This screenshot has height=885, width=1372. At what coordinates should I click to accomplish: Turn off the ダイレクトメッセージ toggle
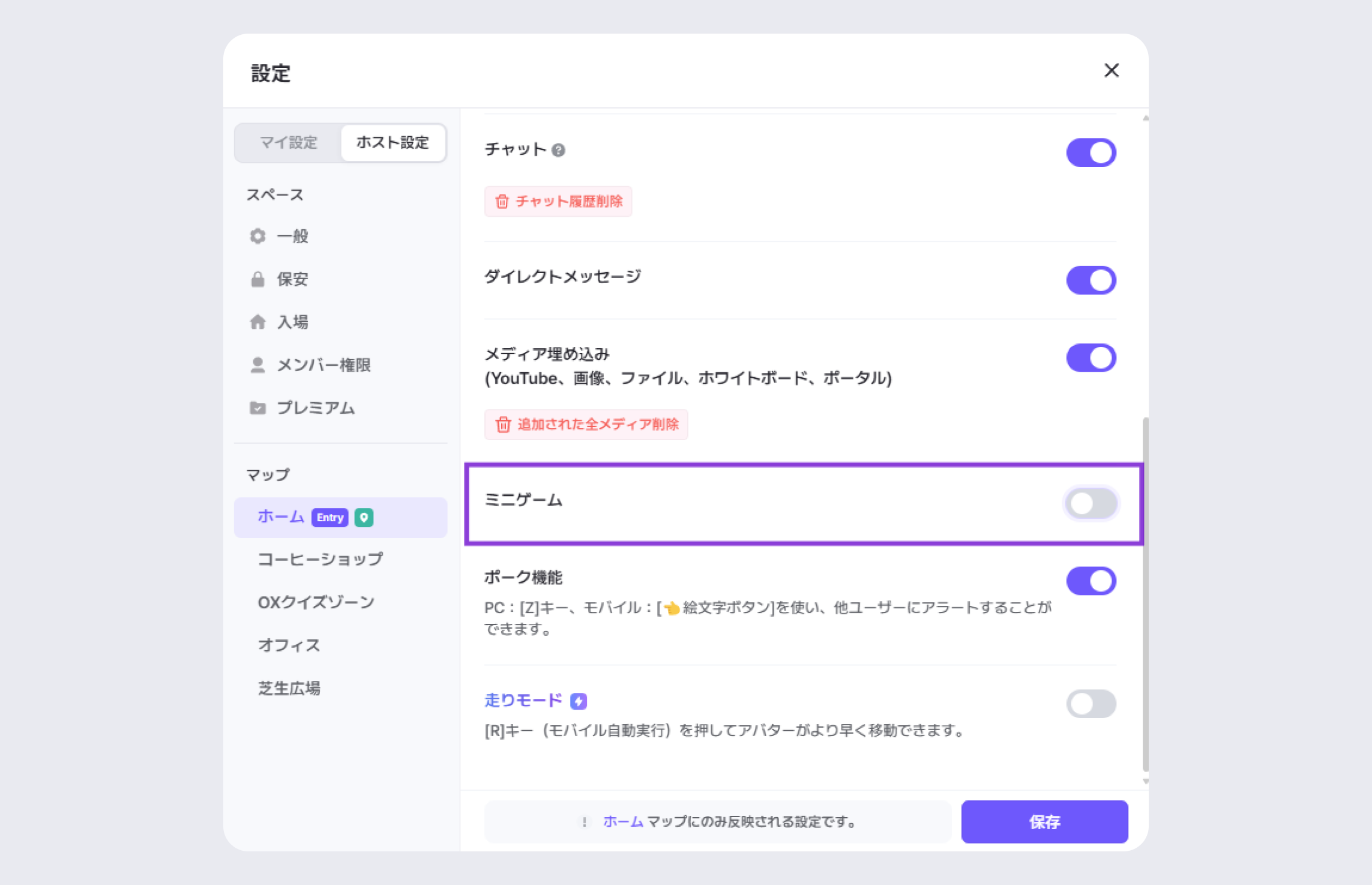[1091, 280]
